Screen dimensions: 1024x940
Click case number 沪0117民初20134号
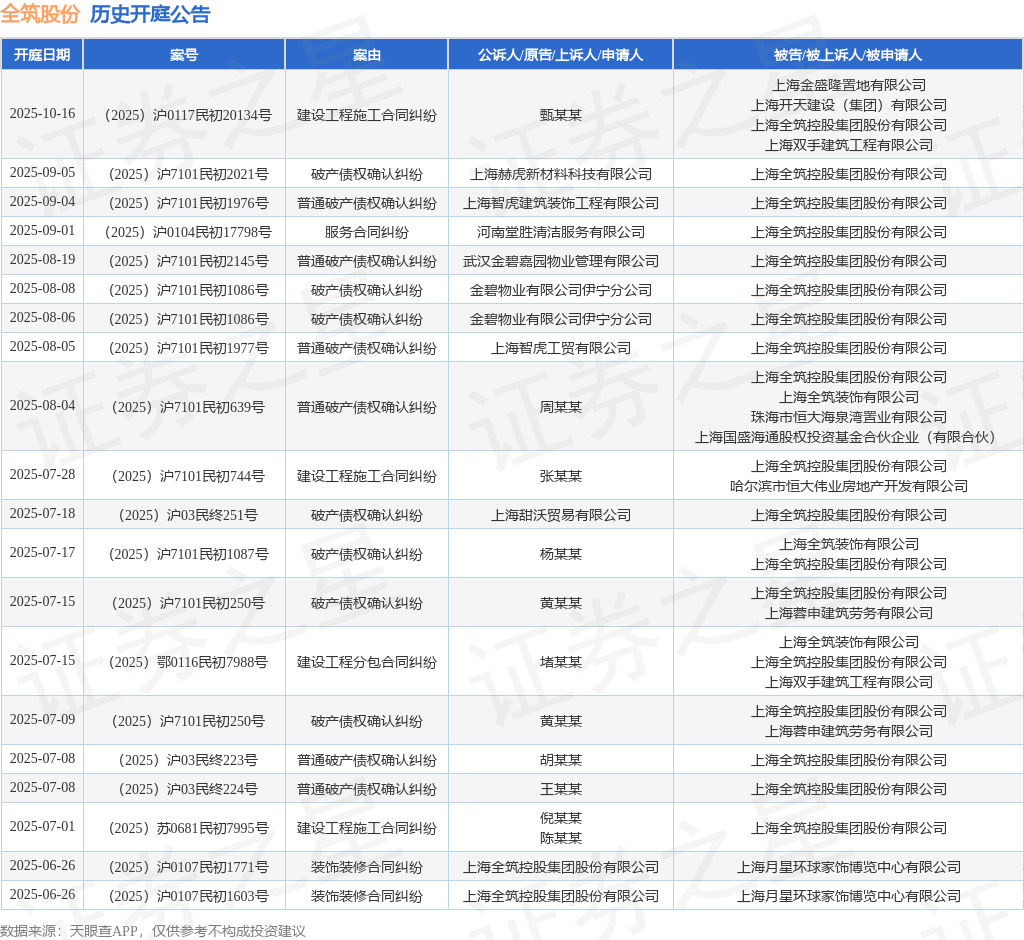point(188,116)
